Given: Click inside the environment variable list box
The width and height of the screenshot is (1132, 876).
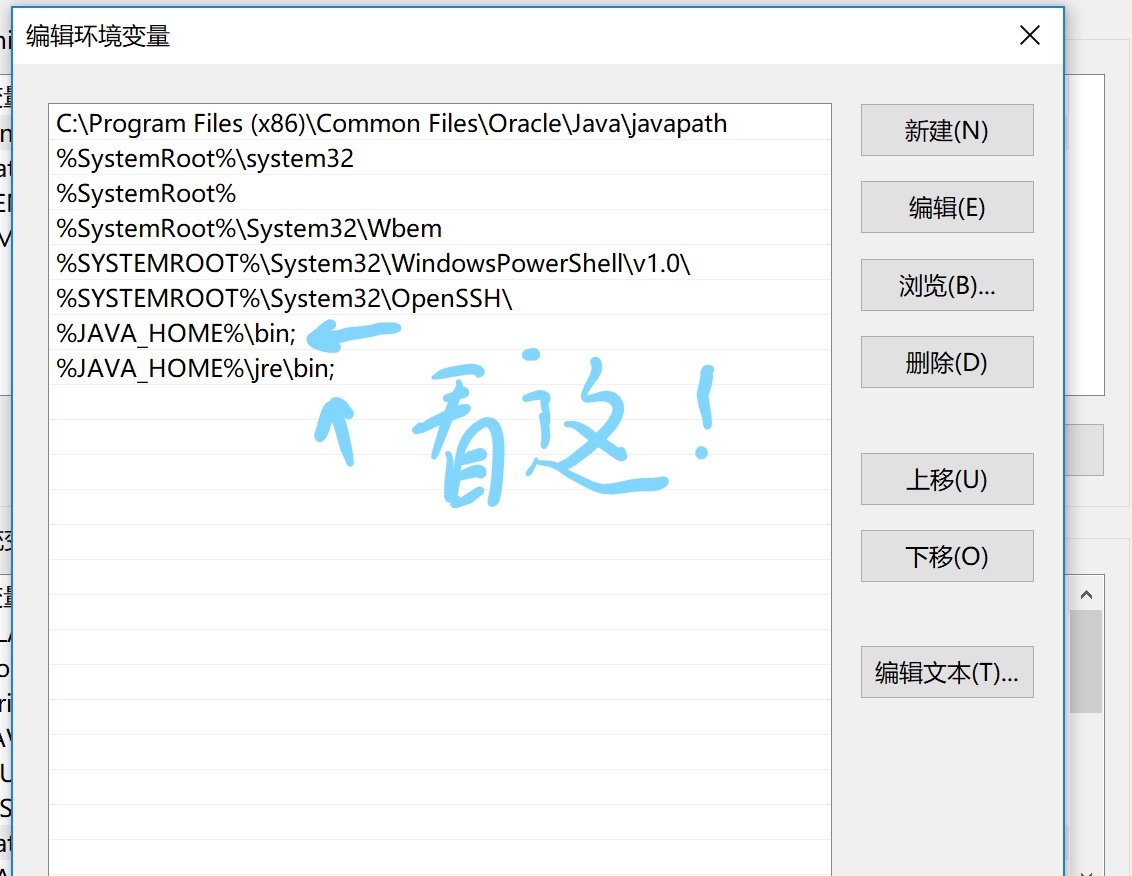Looking at the screenshot, I should pos(440,500).
